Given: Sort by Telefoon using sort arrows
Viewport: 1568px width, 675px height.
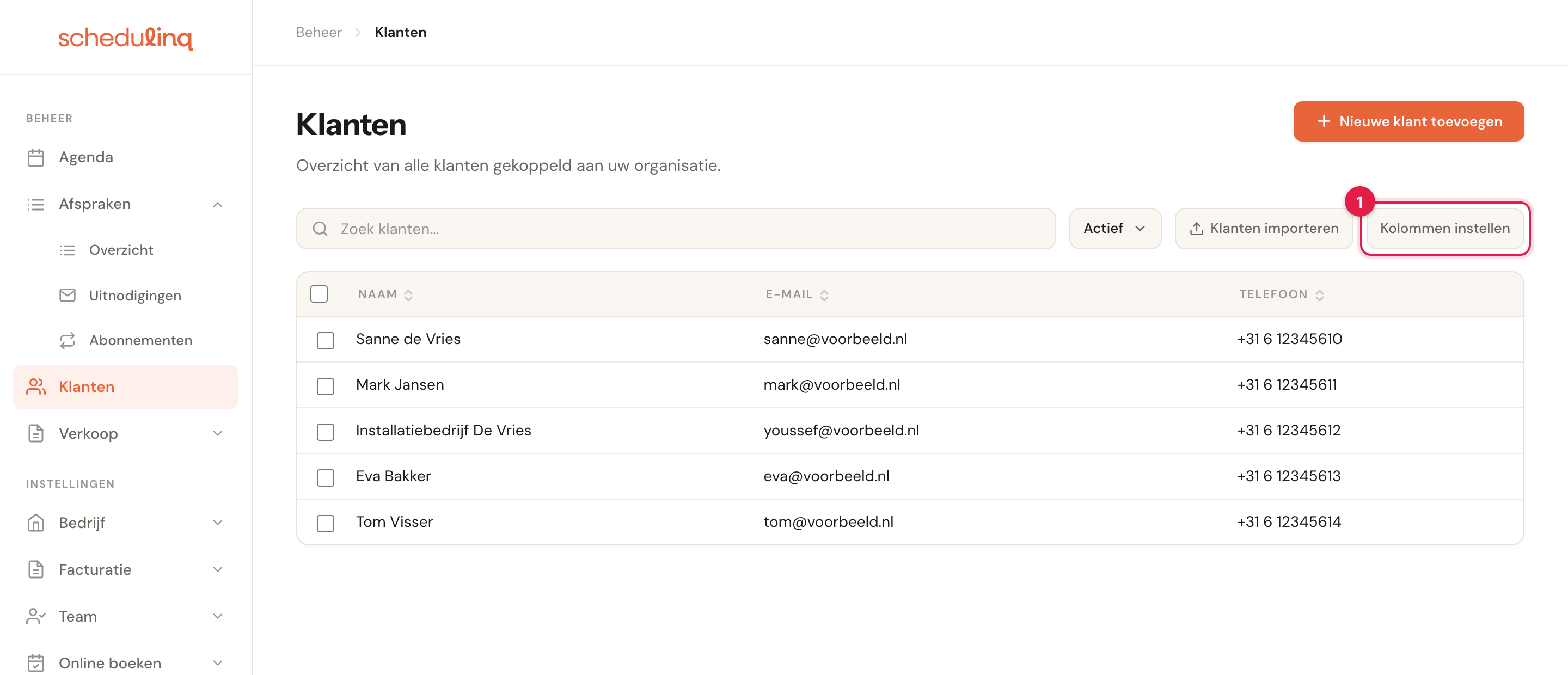Looking at the screenshot, I should click(1320, 295).
